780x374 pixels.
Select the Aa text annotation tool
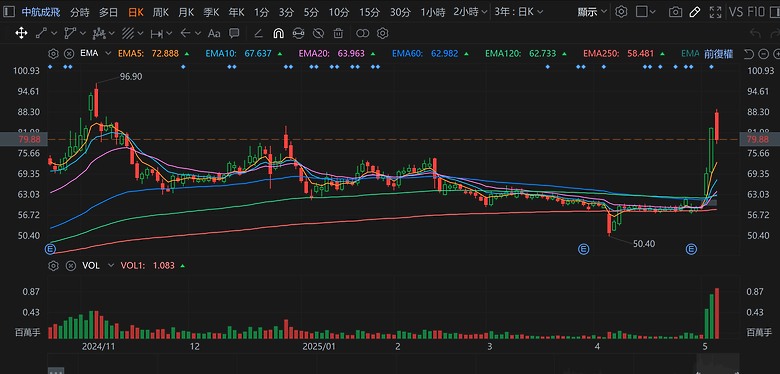point(214,33)
